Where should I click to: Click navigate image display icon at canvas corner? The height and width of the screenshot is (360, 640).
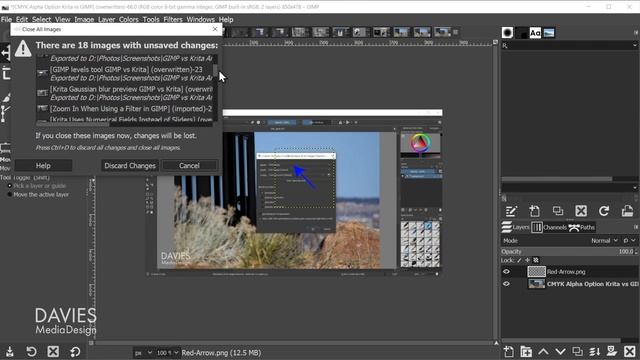click(x=496, y=343)
